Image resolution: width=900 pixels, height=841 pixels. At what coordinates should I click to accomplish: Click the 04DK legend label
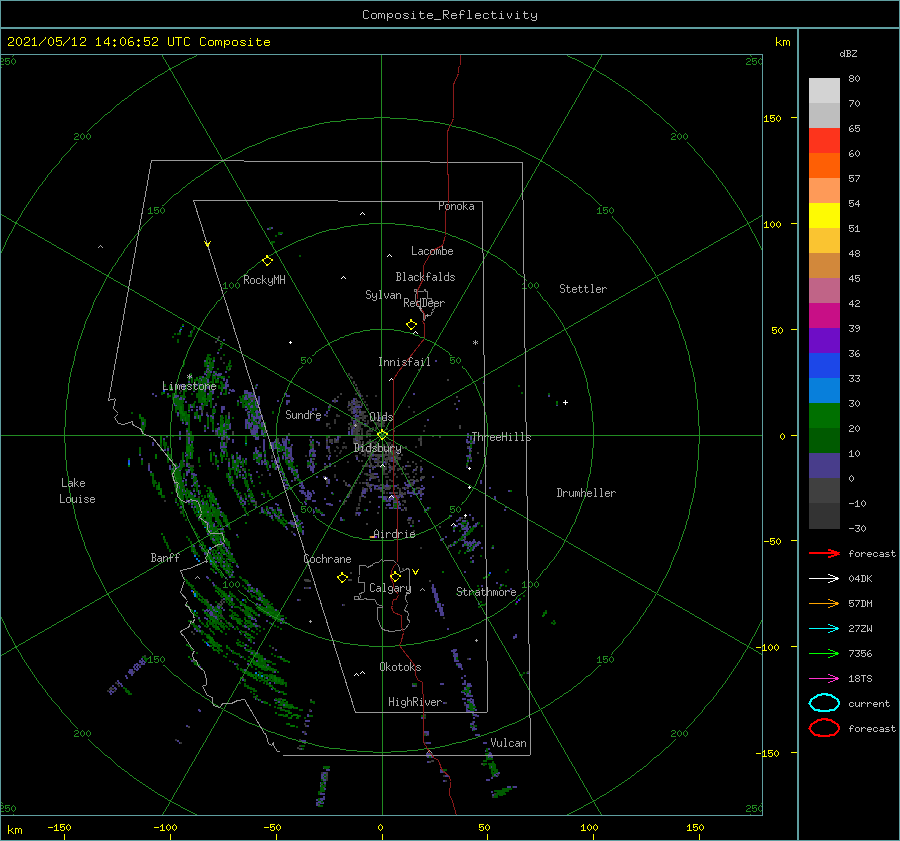pos(860,579)
